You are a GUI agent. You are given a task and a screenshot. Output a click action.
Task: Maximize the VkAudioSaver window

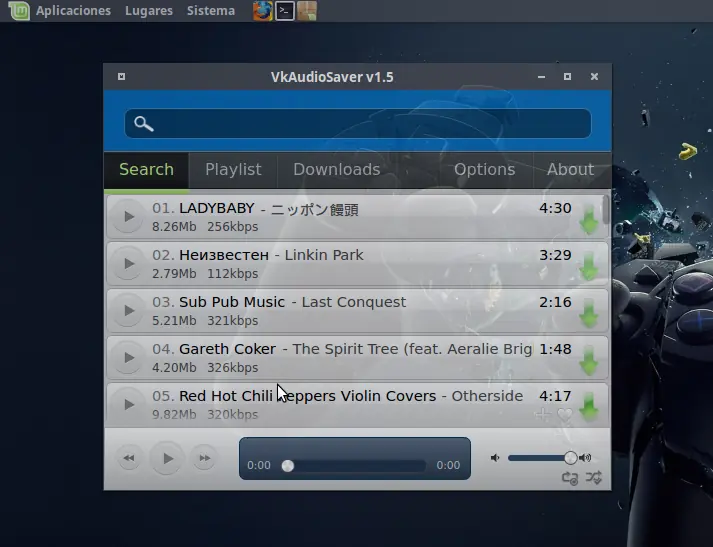(x=567, y=76)
